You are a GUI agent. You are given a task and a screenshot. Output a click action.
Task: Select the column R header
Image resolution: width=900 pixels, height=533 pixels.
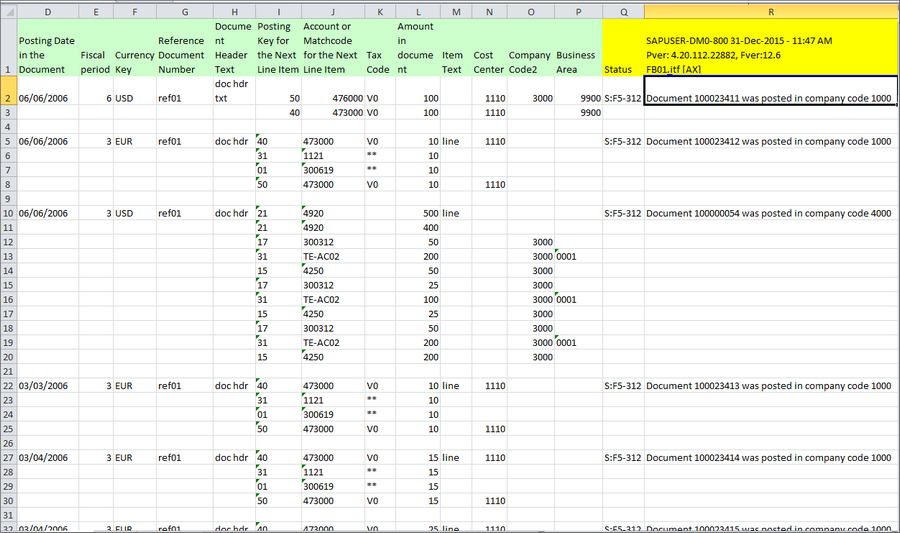click(770, 11)
